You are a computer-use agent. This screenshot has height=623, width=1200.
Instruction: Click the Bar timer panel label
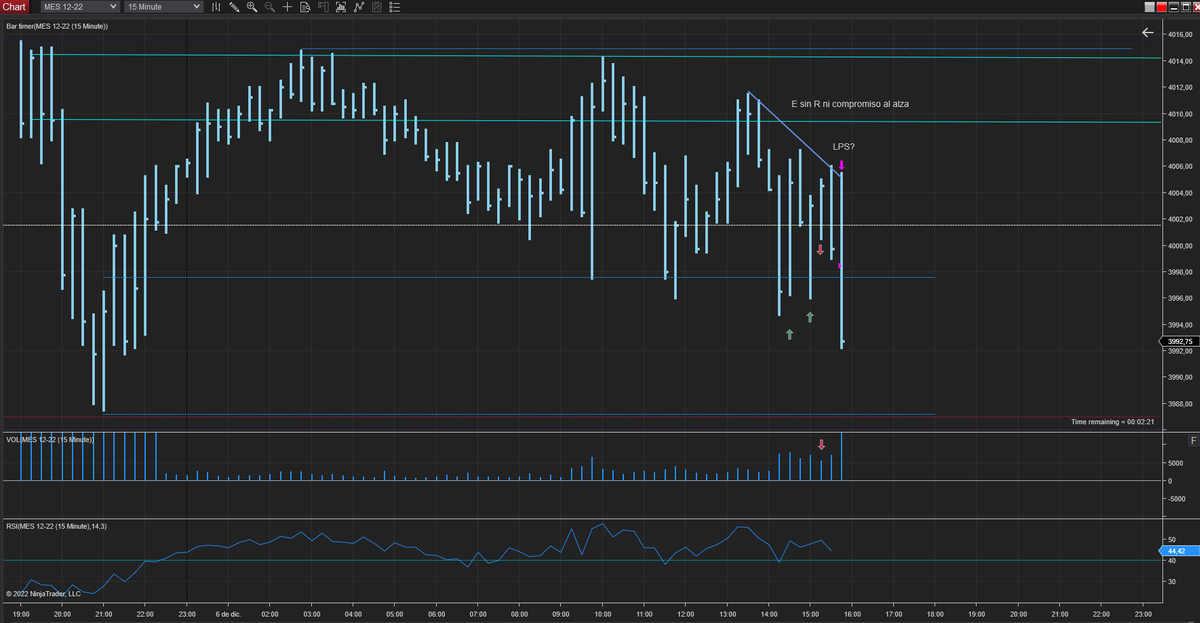click(x=57, y=26)
